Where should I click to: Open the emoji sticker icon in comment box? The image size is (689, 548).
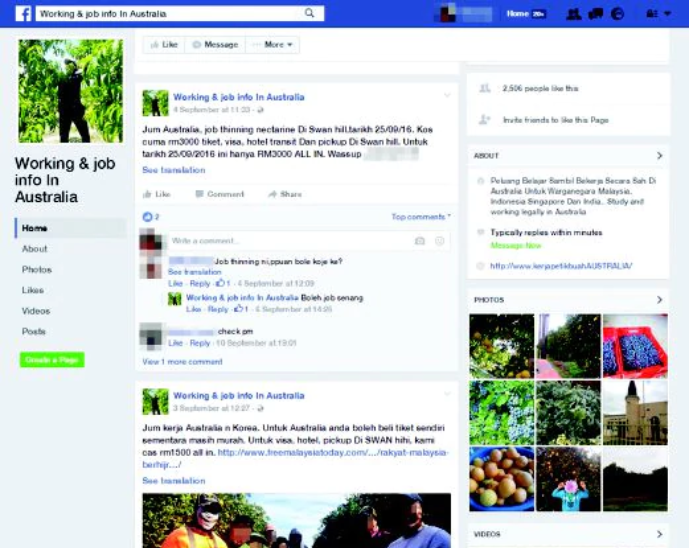pyautogui.click(x=439, y=241)
